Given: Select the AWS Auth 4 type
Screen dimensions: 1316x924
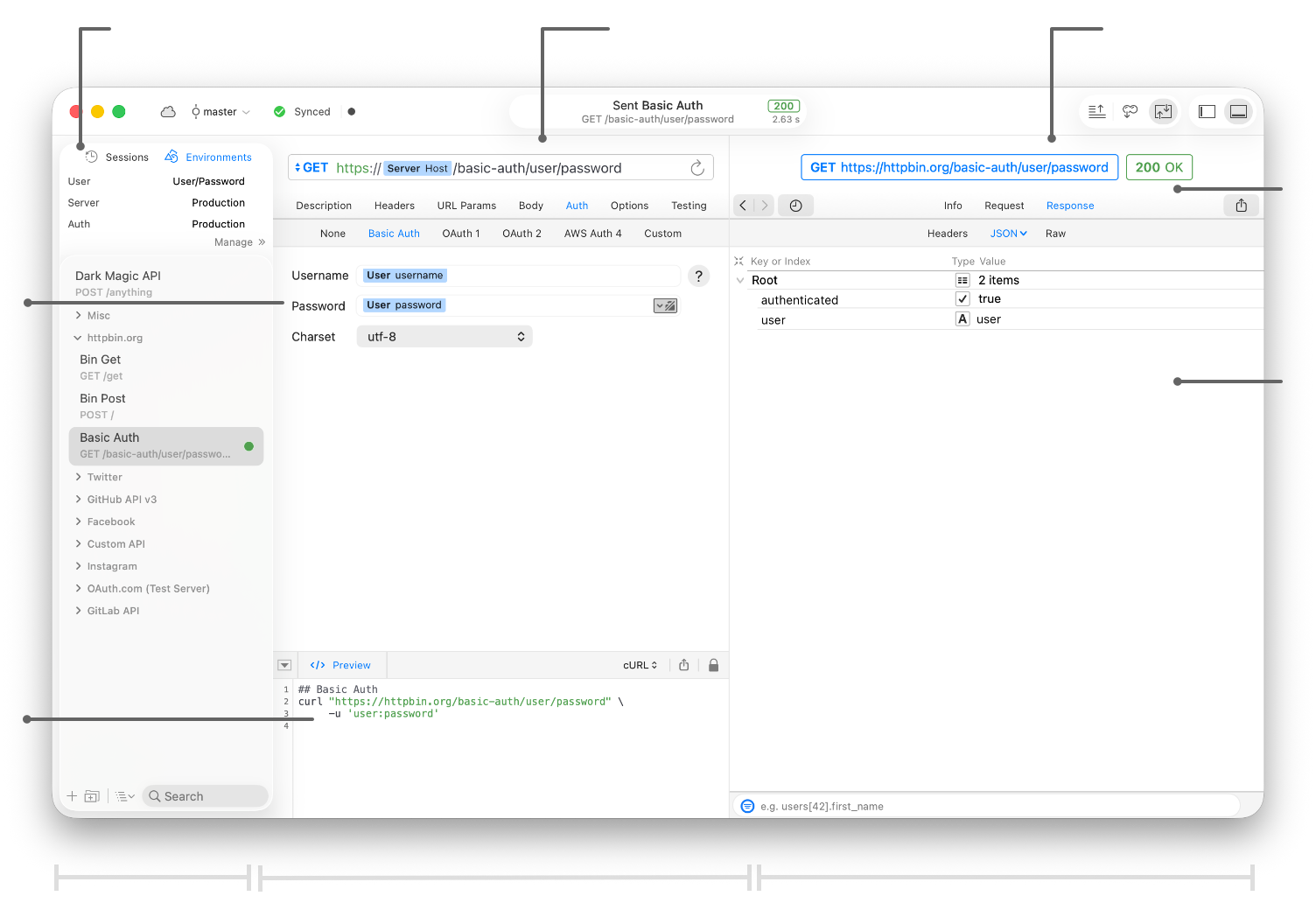Looking at the screenshot, I should coord(593,234).
